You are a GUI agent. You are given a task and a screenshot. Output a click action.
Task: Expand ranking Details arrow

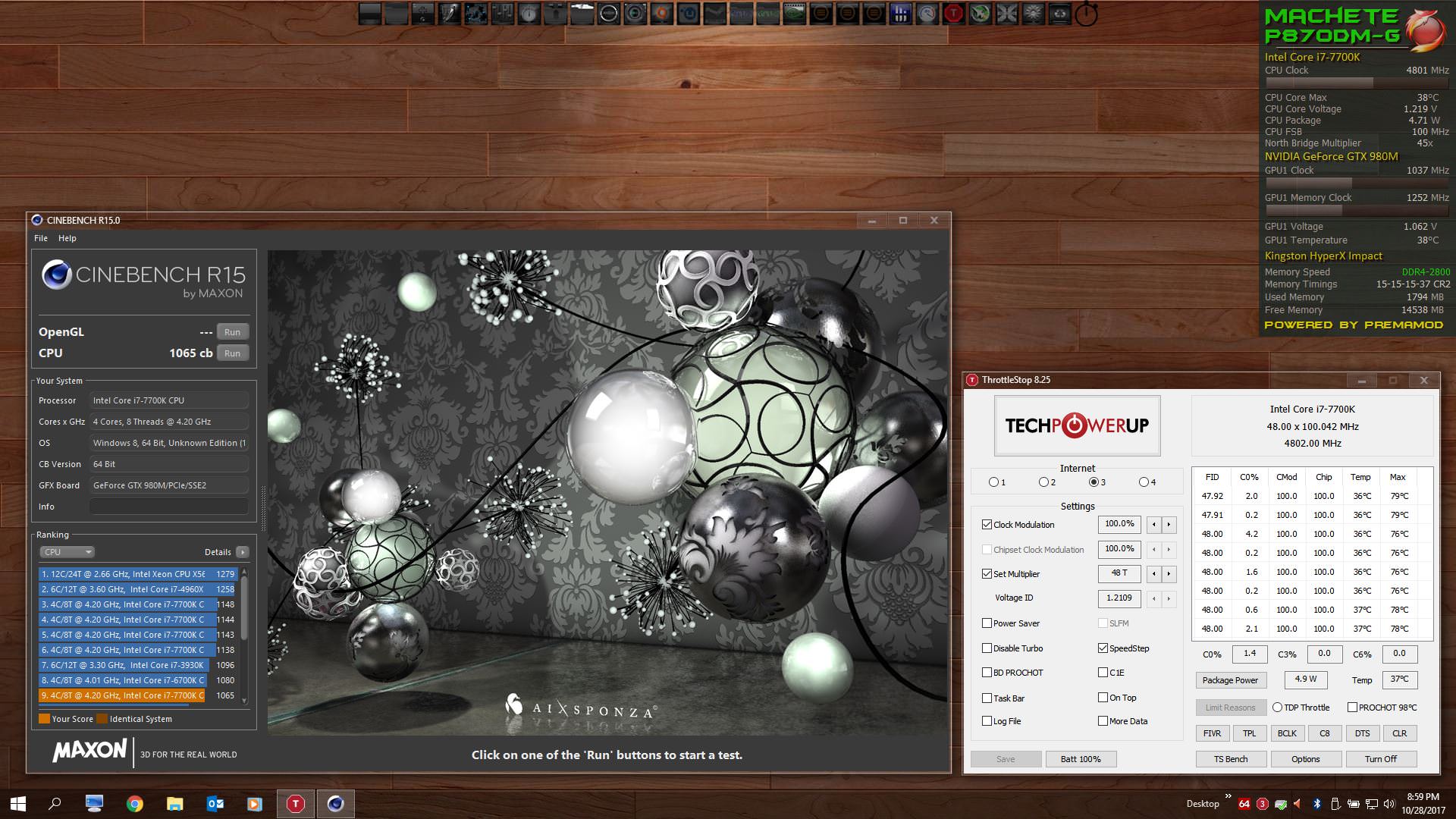243,552
